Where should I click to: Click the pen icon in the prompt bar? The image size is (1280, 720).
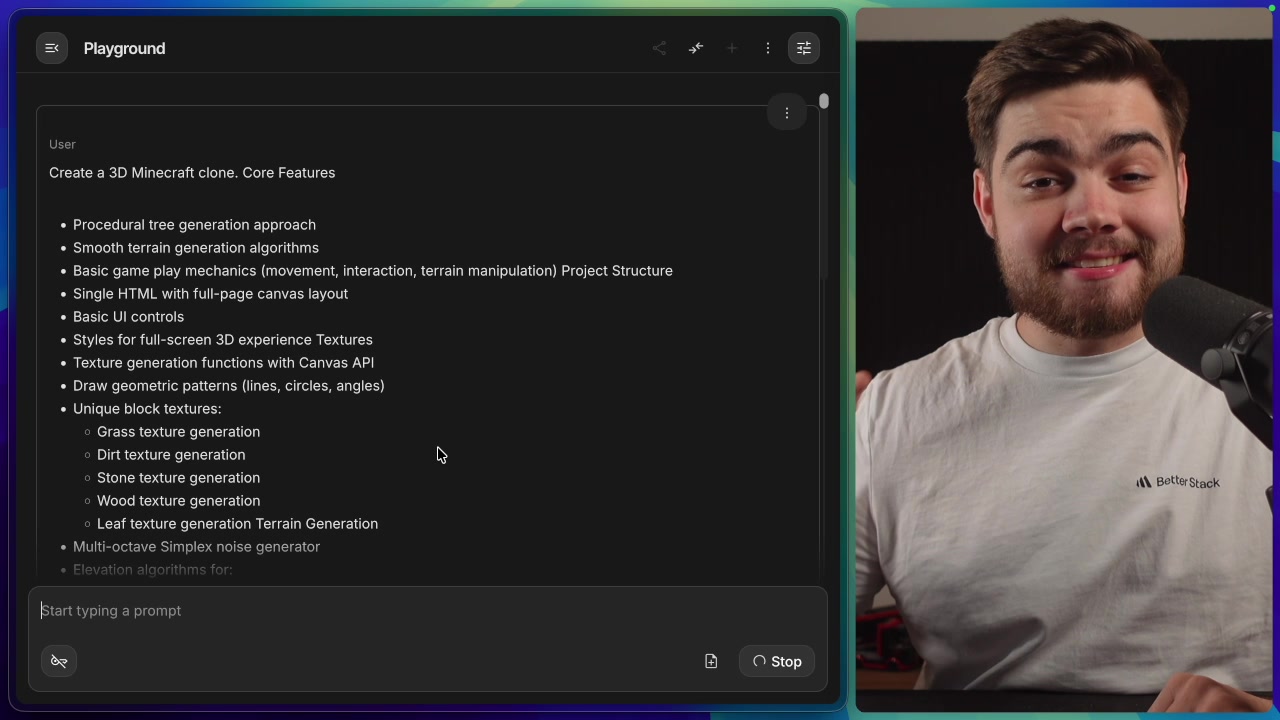coord(58,661)
